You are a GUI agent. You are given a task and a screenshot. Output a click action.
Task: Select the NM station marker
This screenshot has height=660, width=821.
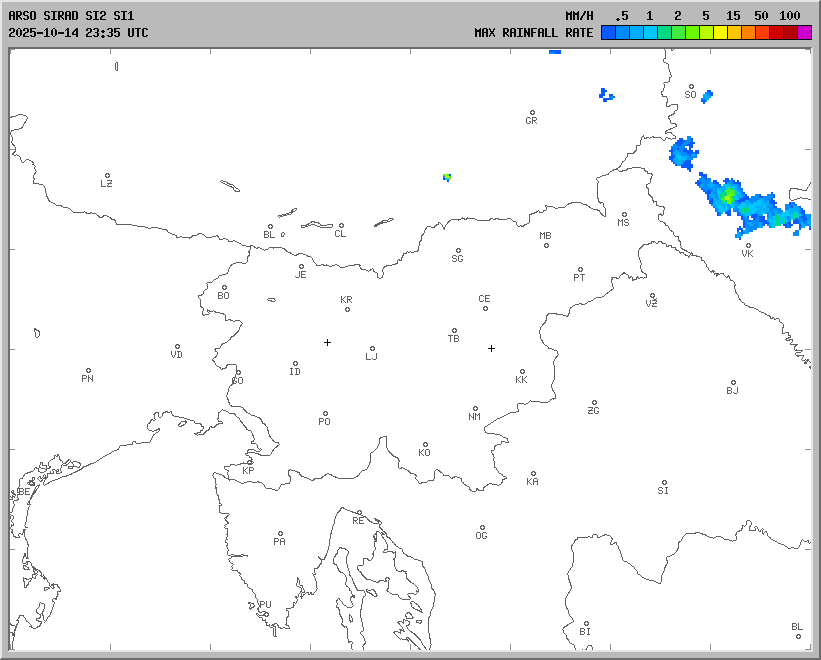click(475, 409)
